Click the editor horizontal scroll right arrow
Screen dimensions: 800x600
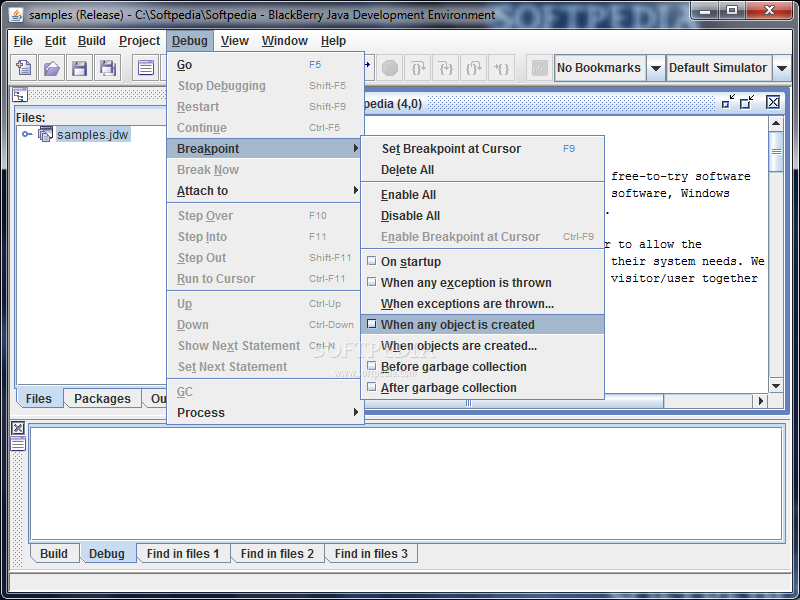761,401
